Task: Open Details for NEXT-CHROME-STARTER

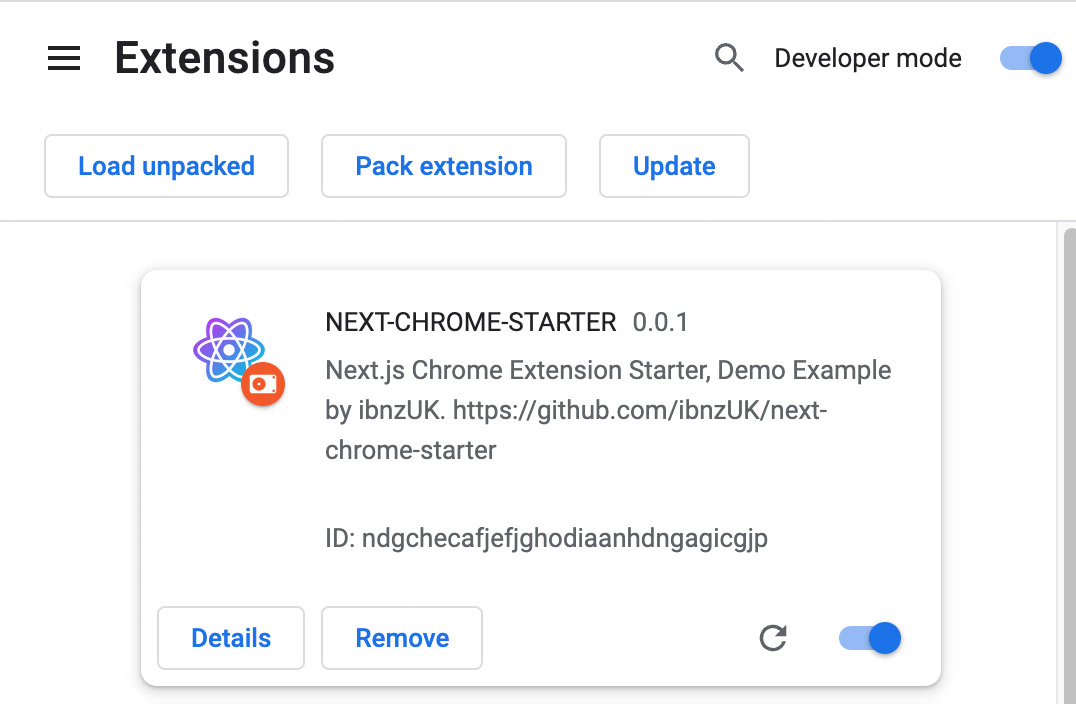Action: (x=231, y=638)
